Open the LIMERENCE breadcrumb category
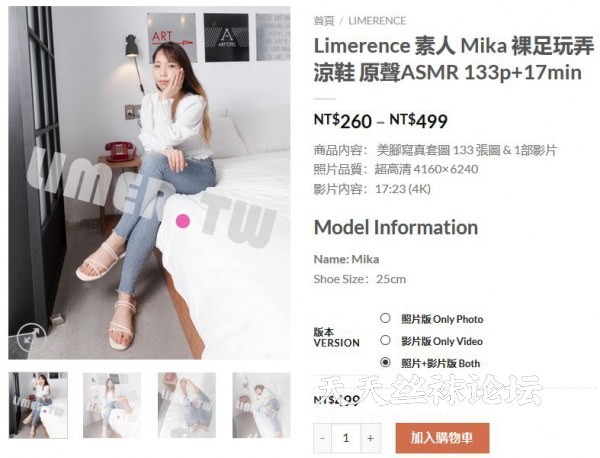 coord(377,21)
